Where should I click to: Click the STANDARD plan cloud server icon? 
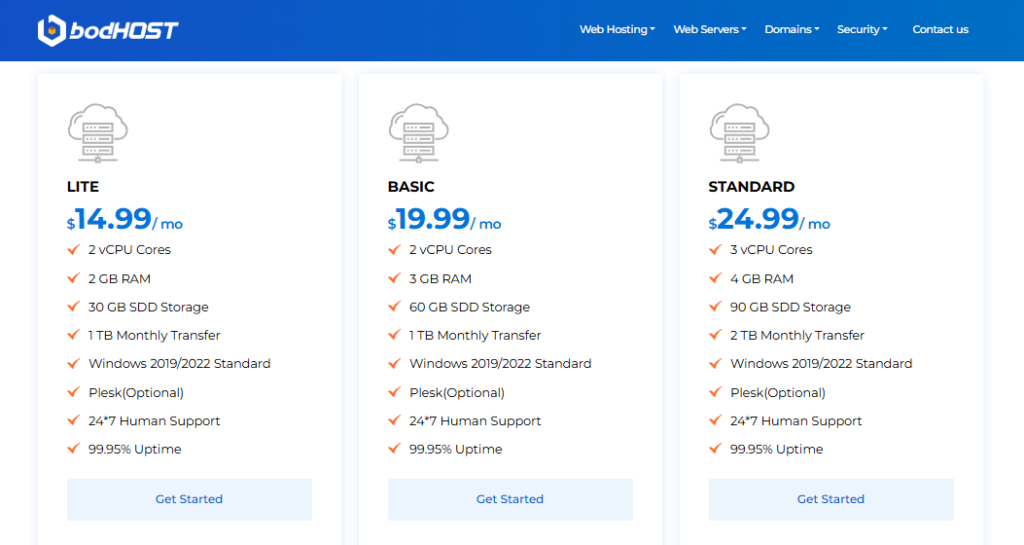(739, 132)
